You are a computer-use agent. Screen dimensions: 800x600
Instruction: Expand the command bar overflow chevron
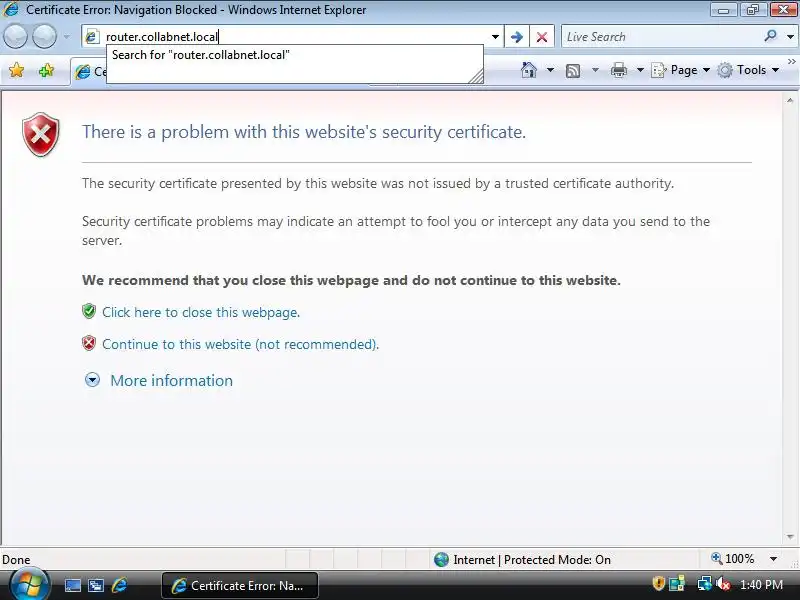click(792, 61)
